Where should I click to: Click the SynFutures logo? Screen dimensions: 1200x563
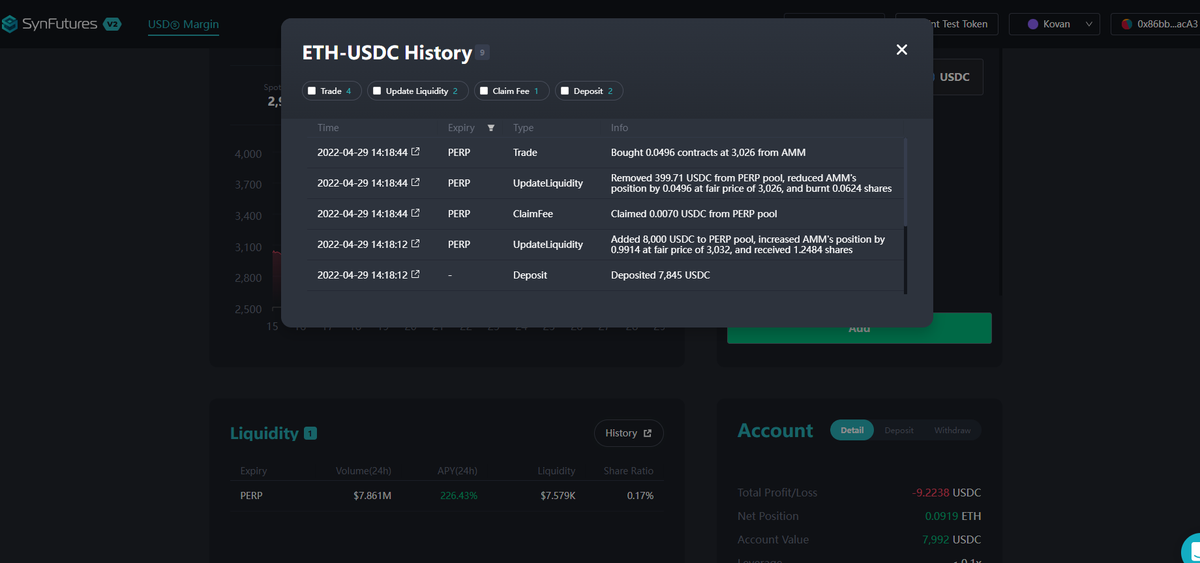click(50, 23)
